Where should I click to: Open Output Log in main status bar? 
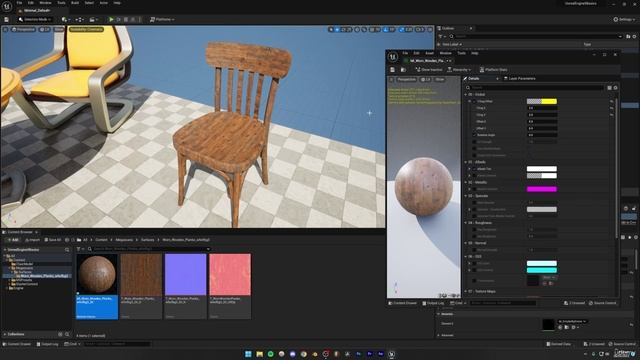point(47,344)
